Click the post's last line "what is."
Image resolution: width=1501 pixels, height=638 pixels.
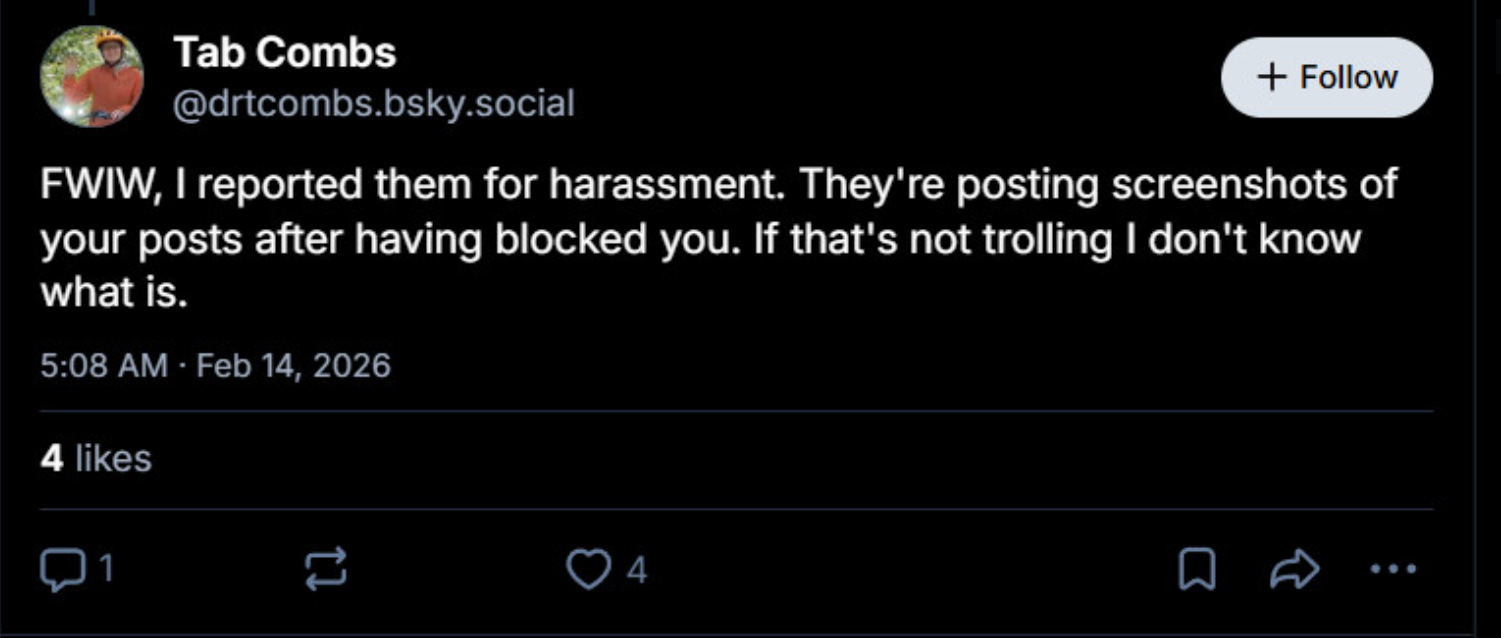tap(114, 293)
